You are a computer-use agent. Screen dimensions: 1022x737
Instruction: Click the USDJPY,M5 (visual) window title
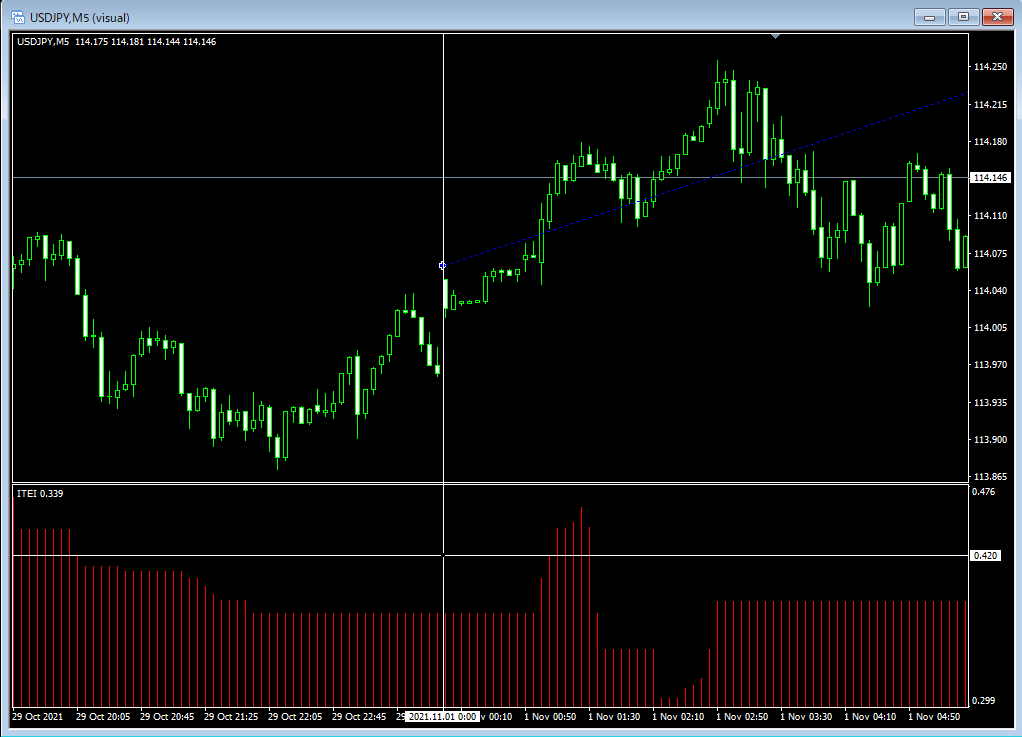[x=80, y=17]
